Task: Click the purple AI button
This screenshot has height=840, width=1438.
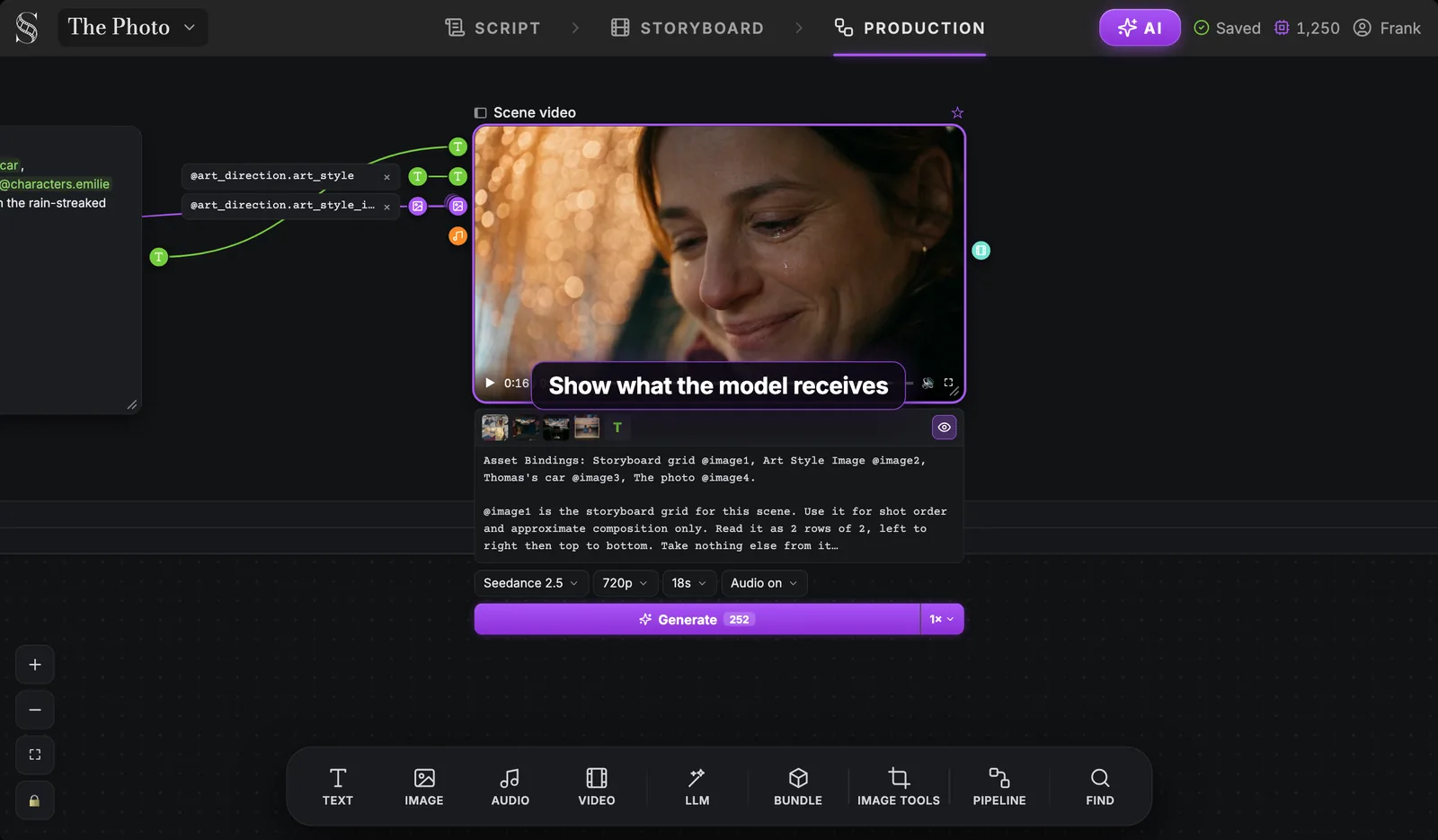Action: (x=1140, y=28)
